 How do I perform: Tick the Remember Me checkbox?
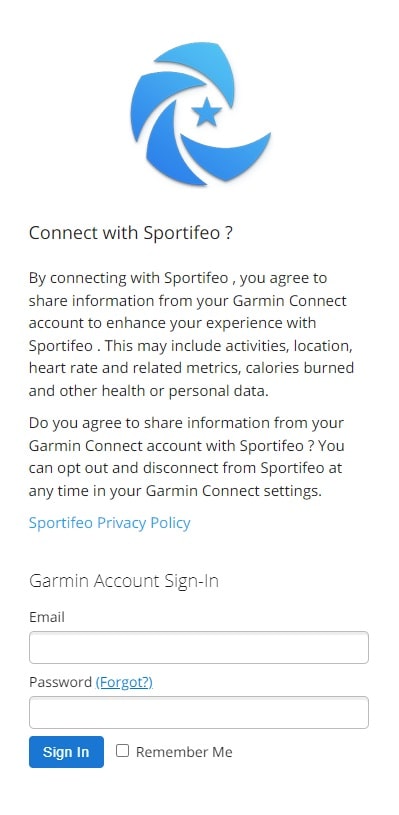coord(122,751)
